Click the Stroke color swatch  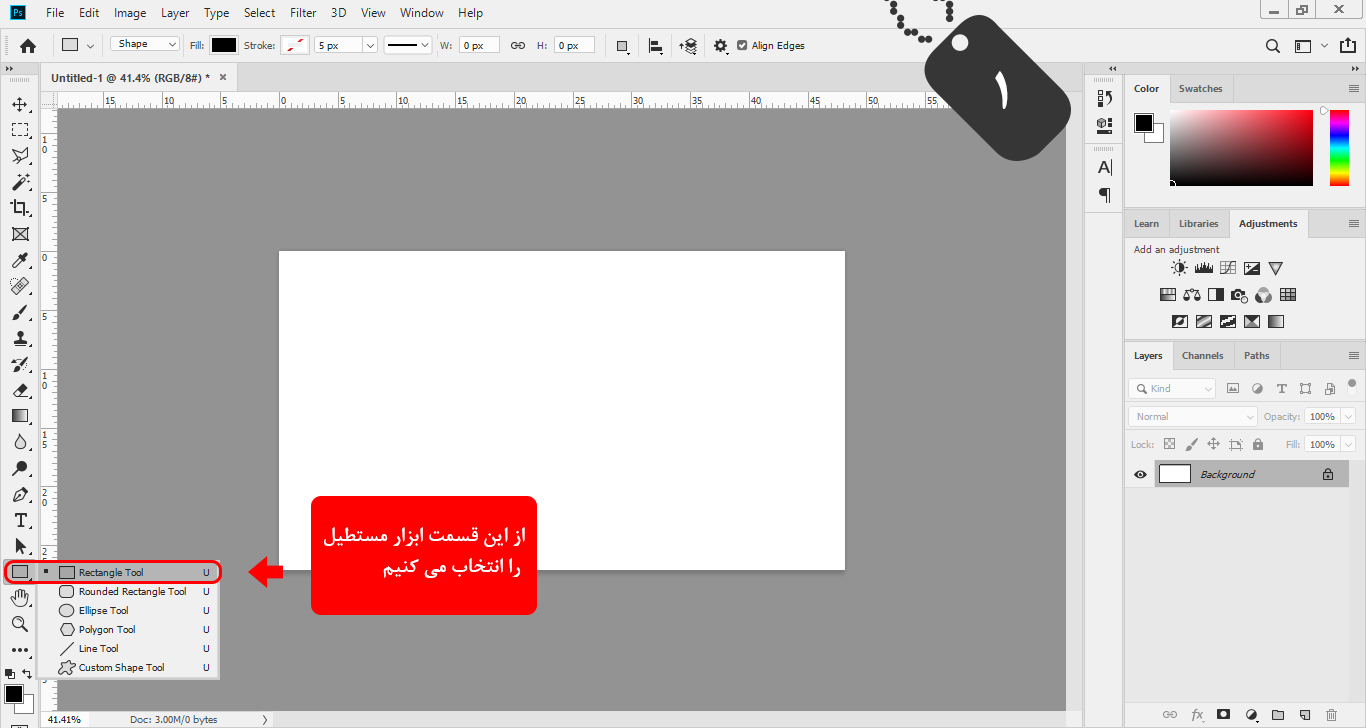[295, 45]
